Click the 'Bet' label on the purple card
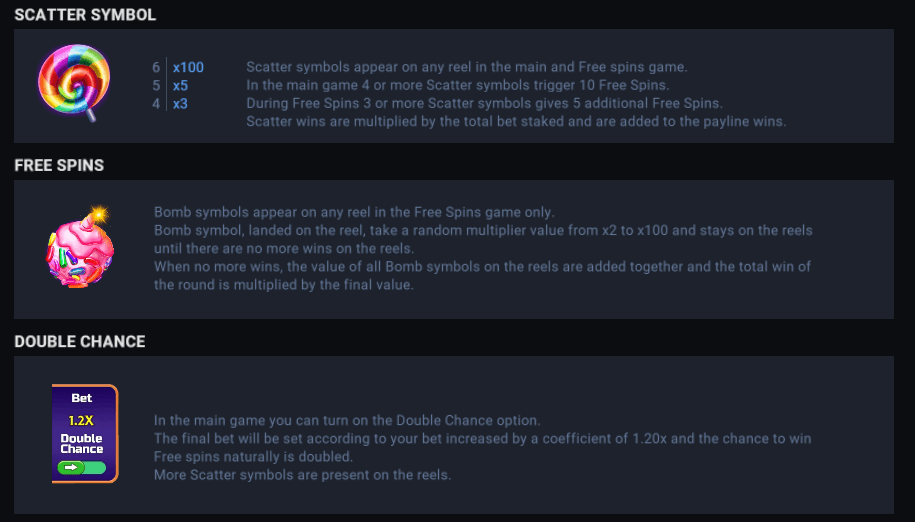The height and width of the screenshot is (522, 915). [82, 398]
